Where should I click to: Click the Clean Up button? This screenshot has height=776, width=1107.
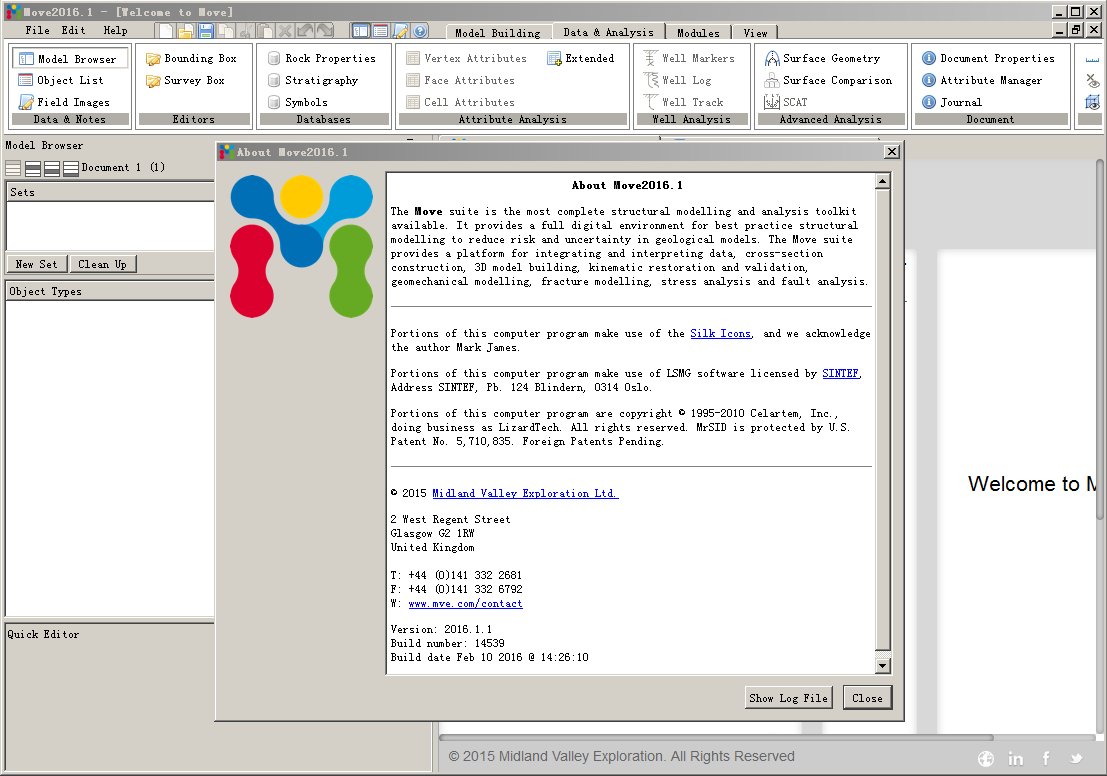102,264
